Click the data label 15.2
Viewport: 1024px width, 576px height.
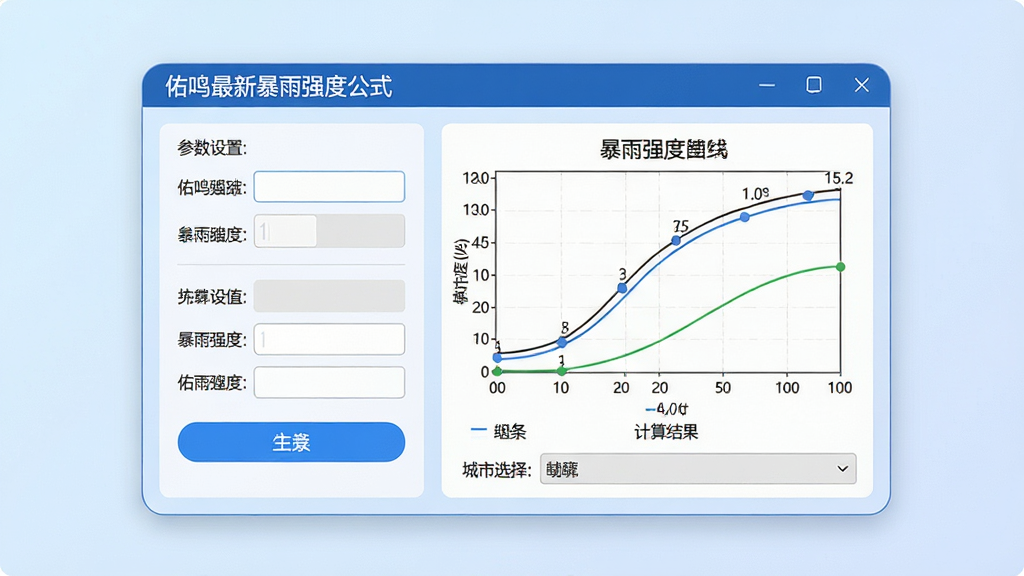tap(839, 178)
